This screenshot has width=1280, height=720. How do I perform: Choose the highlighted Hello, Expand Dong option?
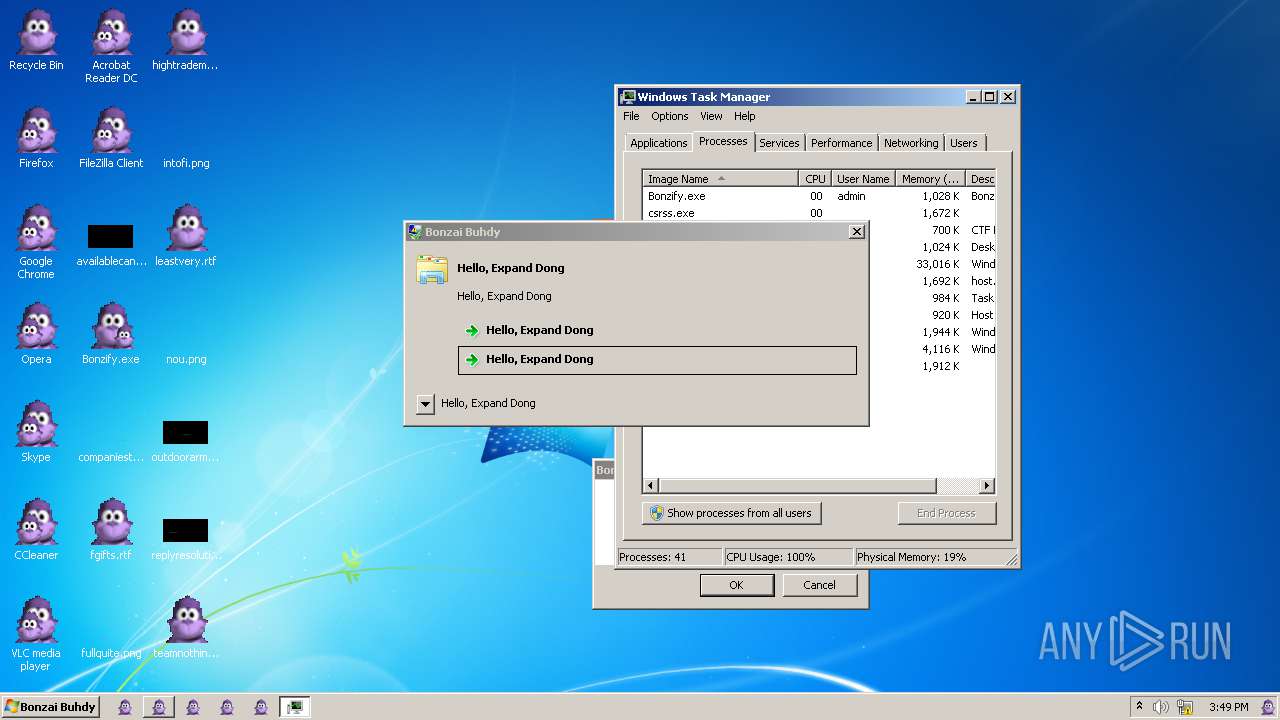(657, 360)
